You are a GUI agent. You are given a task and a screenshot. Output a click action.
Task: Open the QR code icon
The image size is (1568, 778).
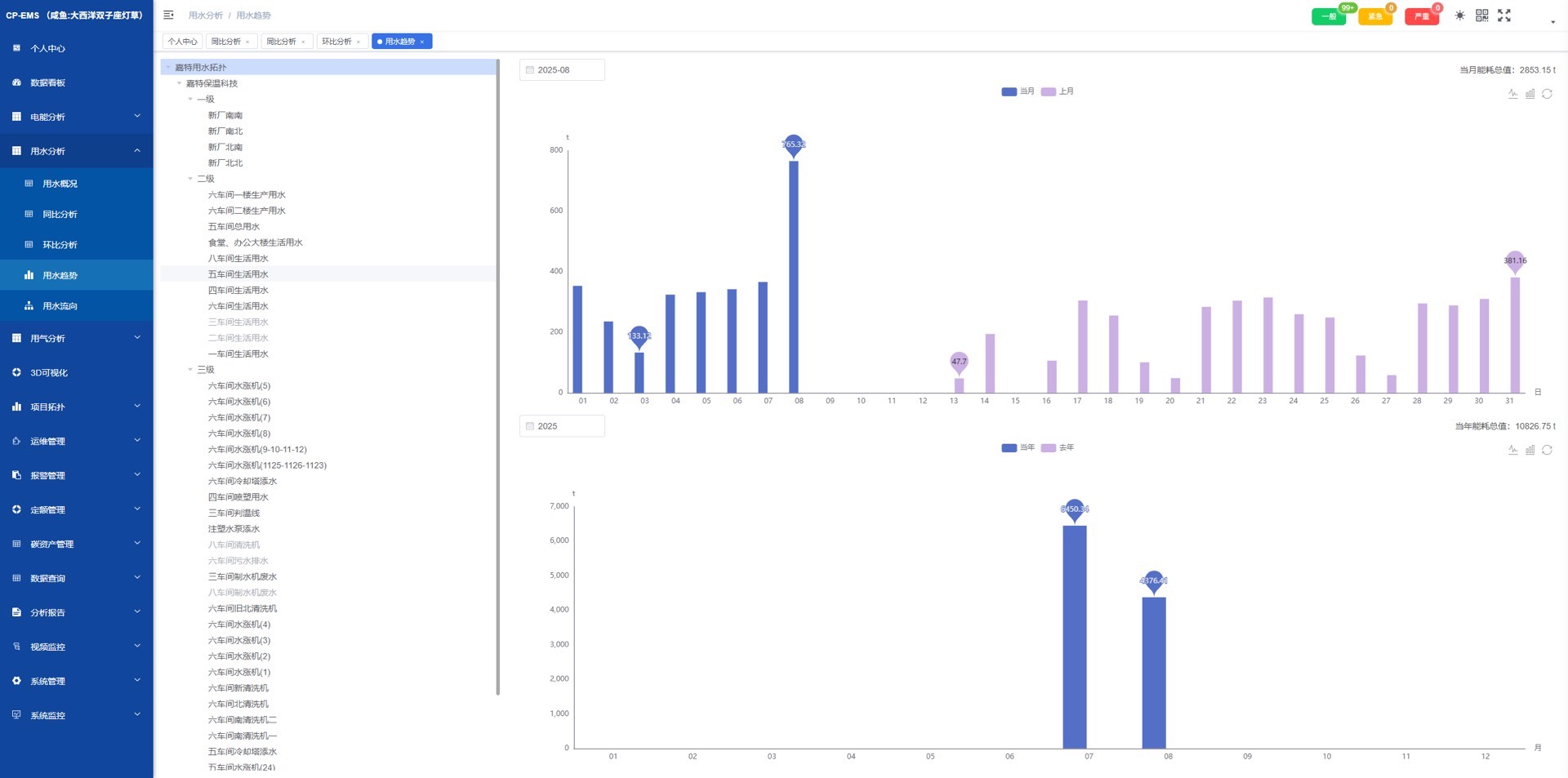click(x=1482, y=16)
